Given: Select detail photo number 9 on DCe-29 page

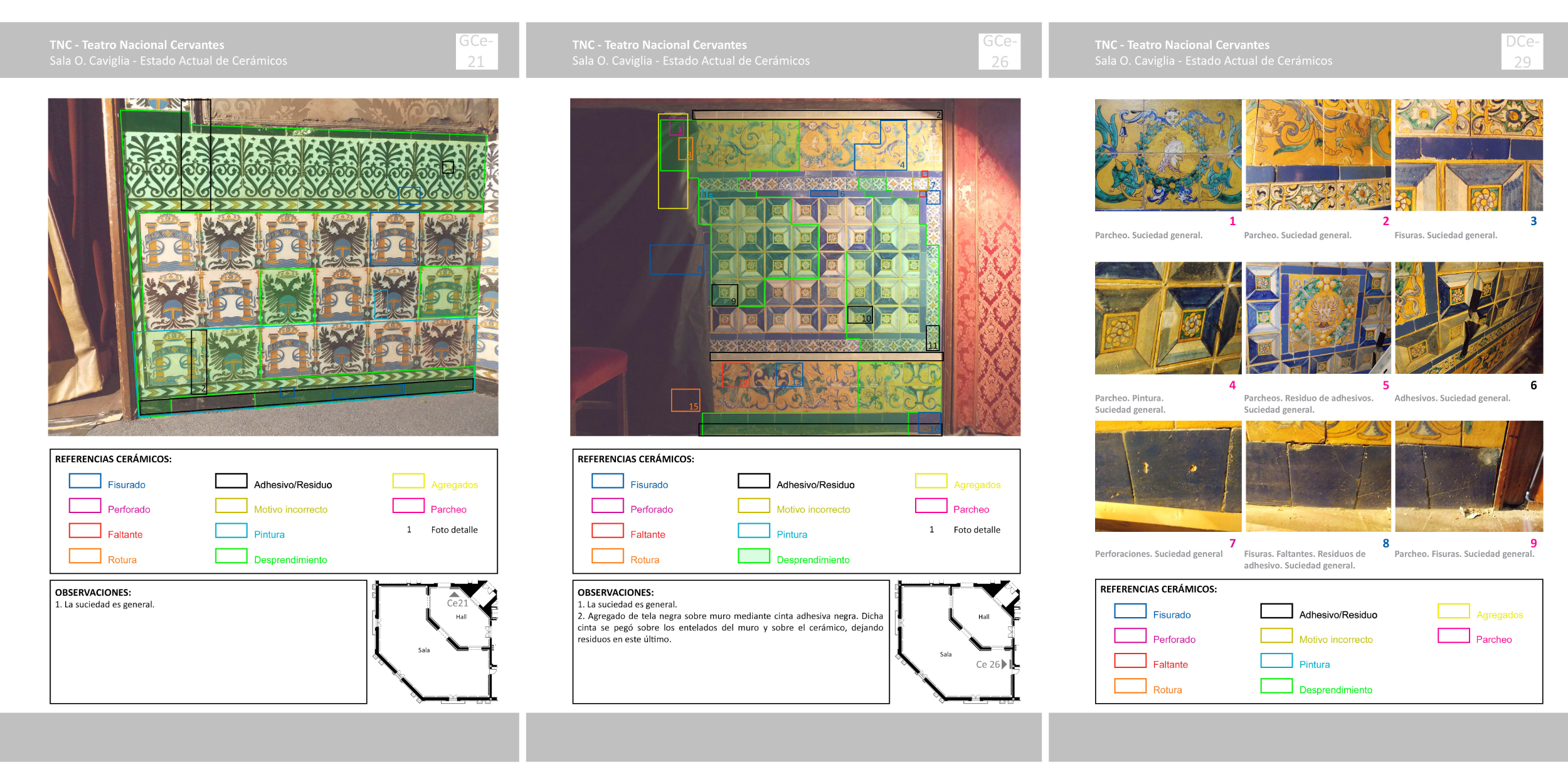Looking at the screenshot, I should click(x=1469, y=476).
